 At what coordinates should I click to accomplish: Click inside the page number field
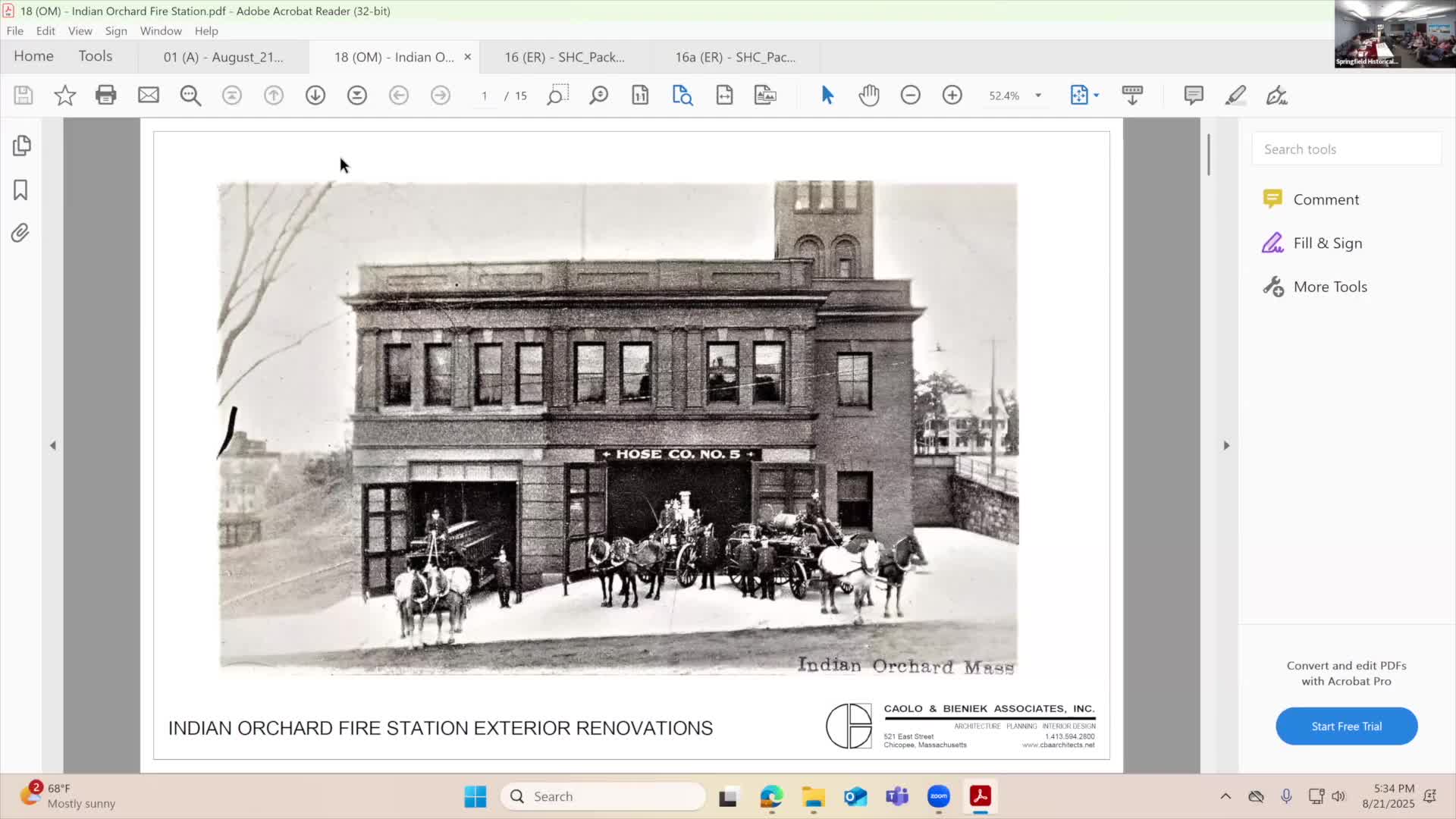485,95
